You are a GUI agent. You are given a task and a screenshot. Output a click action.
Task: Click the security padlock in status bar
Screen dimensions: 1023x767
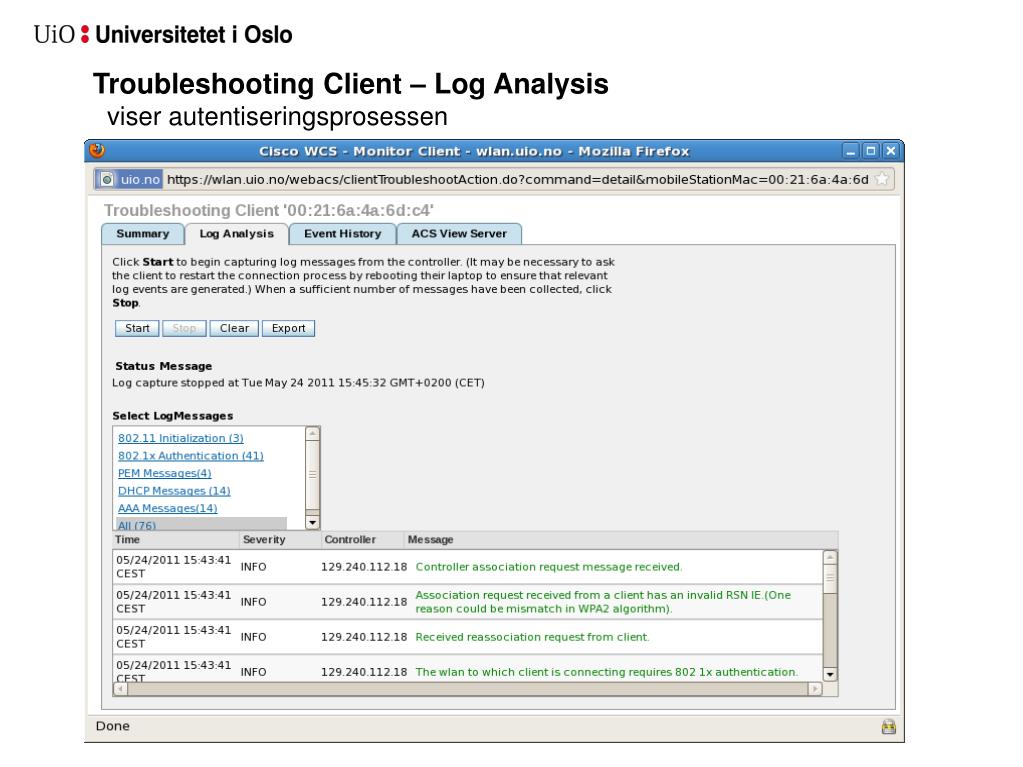click(x=889, y=727)
